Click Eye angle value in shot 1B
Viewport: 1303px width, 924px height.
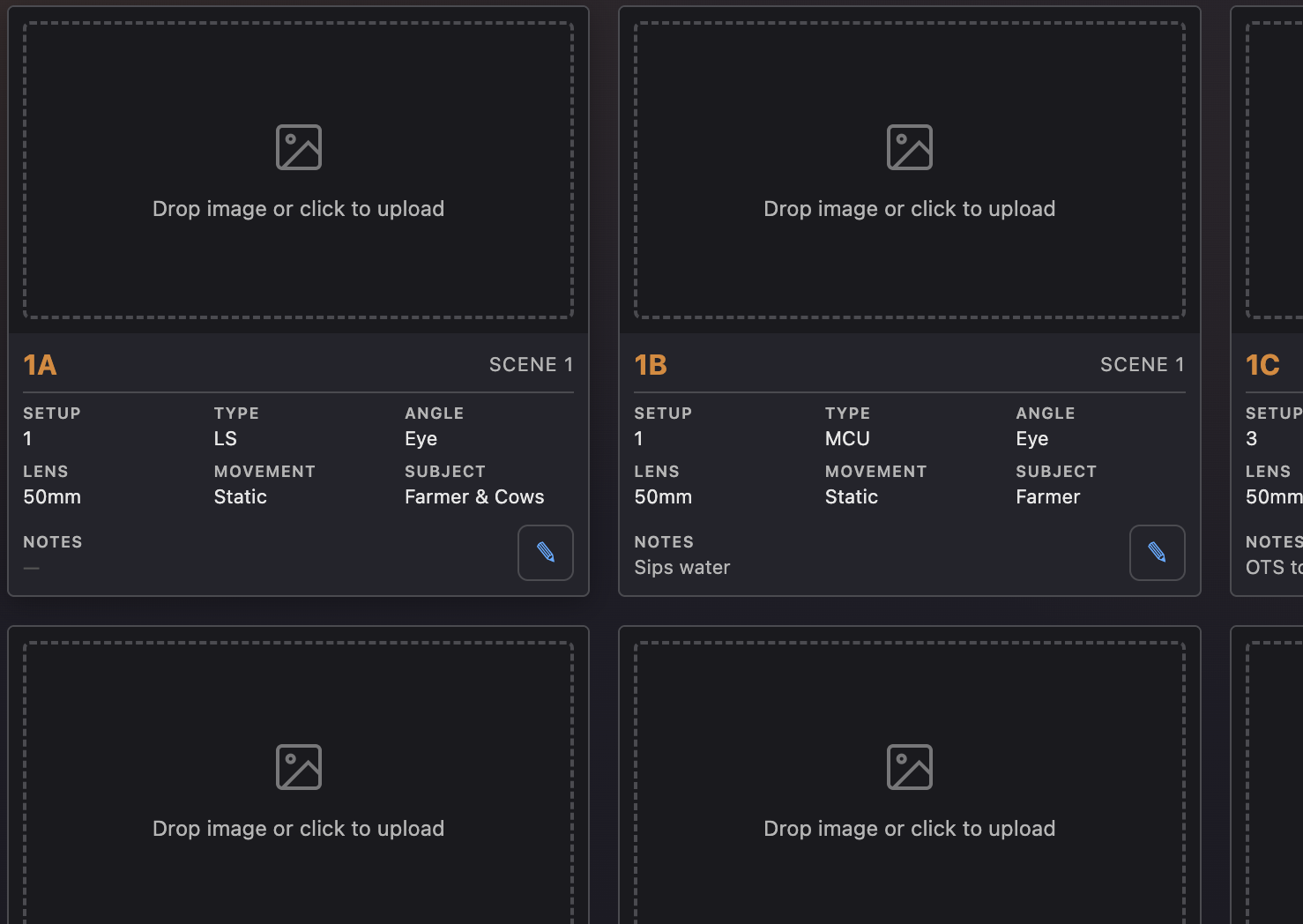(x=1031, y=439)
